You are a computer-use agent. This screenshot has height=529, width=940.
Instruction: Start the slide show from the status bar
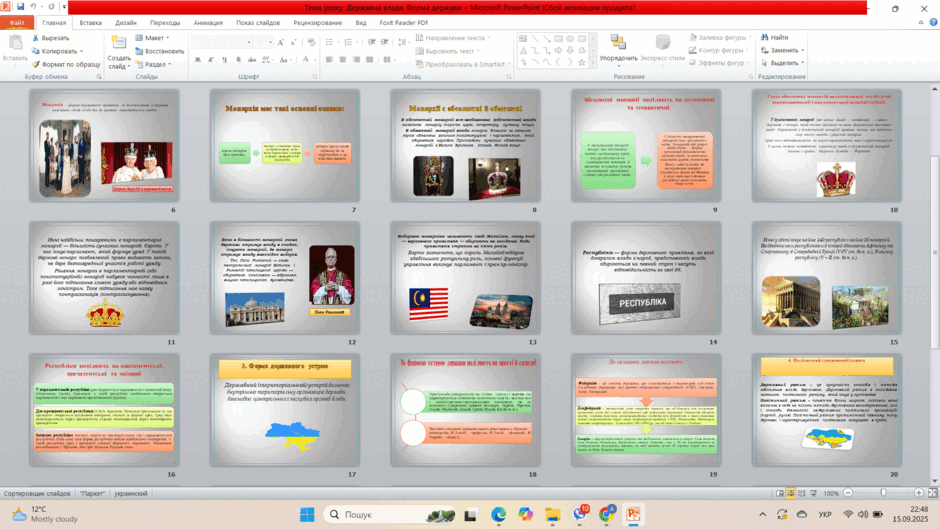pyautogui.click(x=814, y=493)
